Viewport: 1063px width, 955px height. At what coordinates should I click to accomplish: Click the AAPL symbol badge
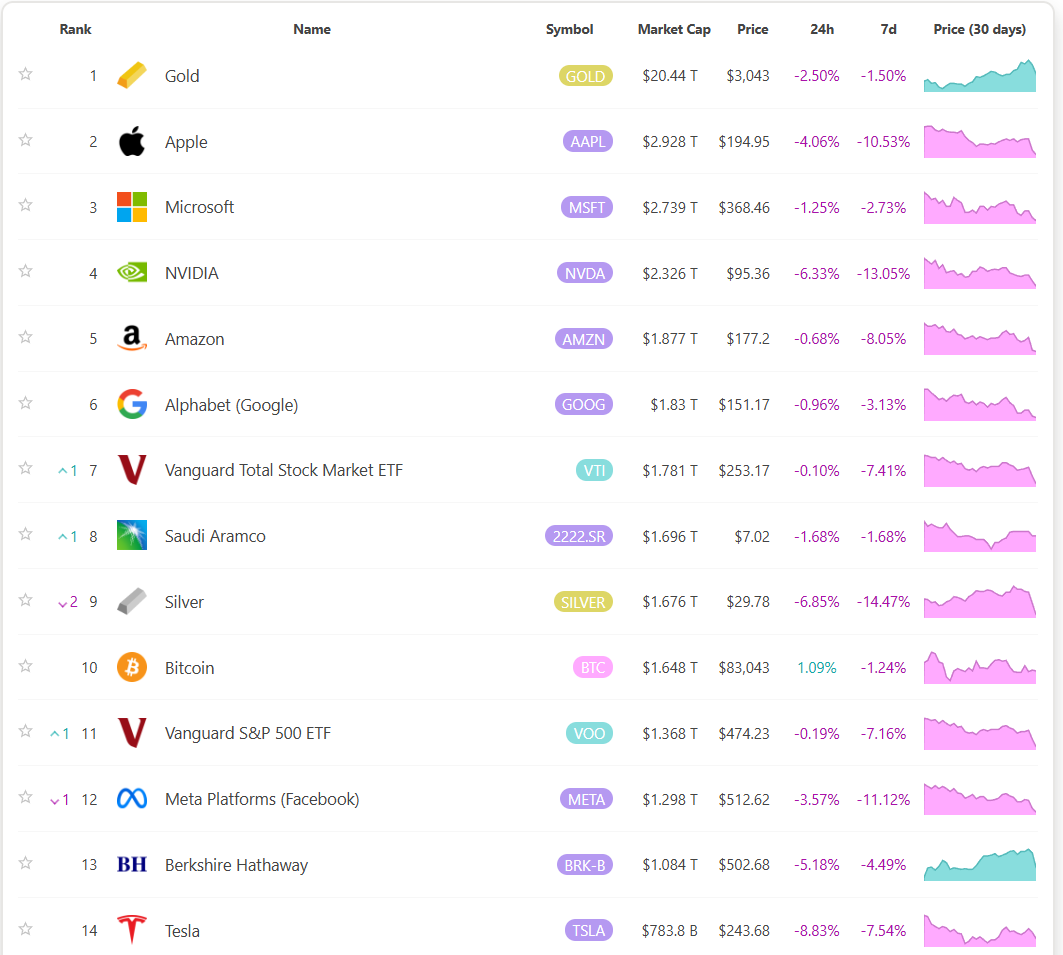click(587, 141)
